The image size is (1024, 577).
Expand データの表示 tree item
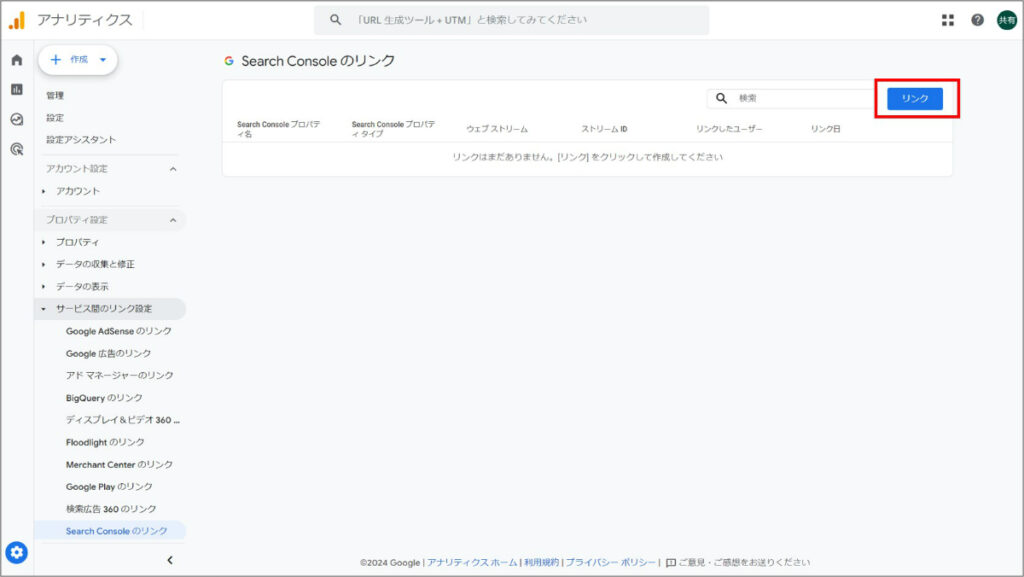point(44,287)
